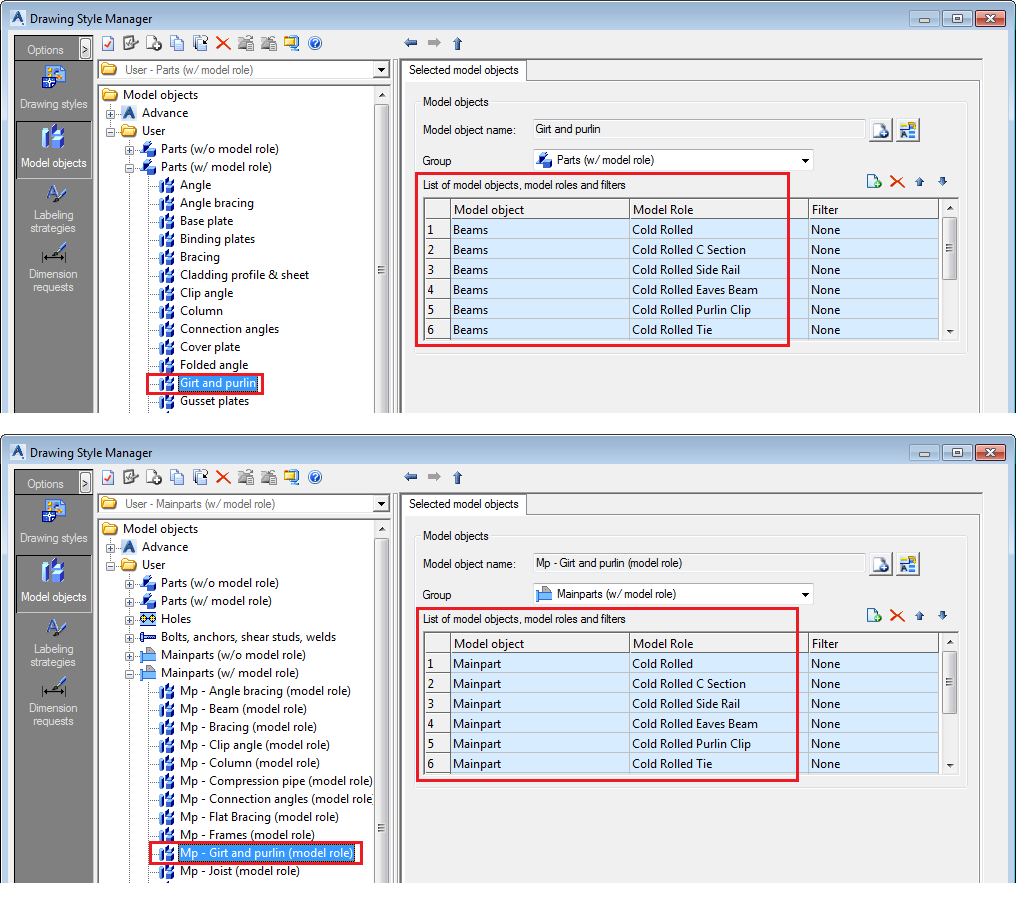Click the Model object name field reading Girt and purlin

(699, 129)
